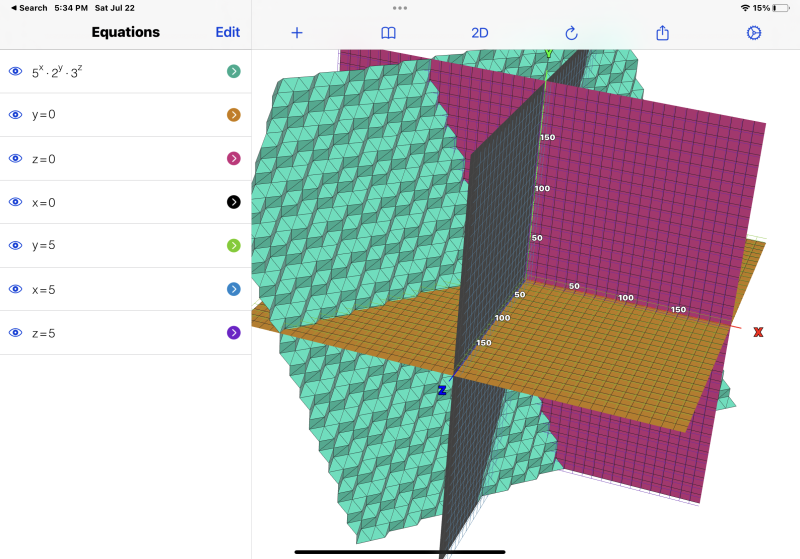Tap the blue Z axis label
This screenshot has height=559, width=800.
tap(441, 390)
